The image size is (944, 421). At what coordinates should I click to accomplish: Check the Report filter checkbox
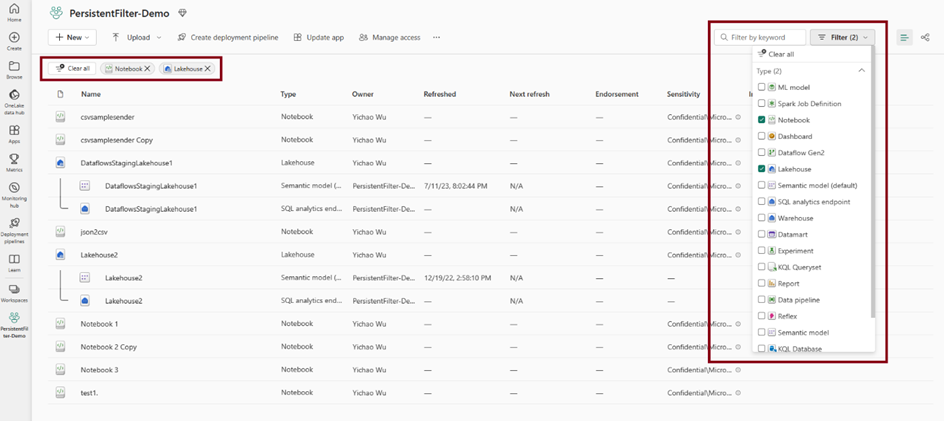pyautogui.click(x=762, y=283)
